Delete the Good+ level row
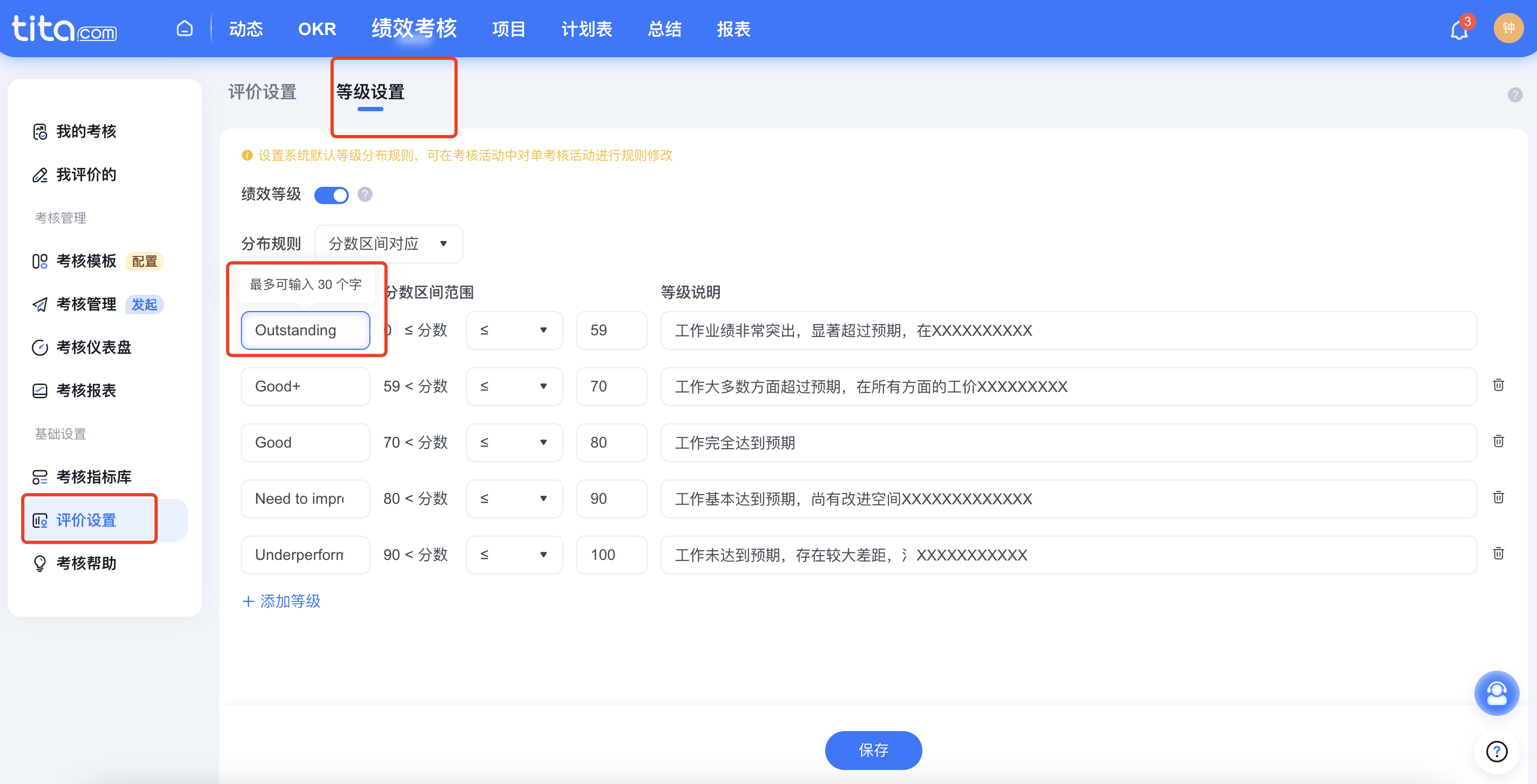Image resolution: width=1537 pixels, height=784 pixels. tap(1498, 386)
